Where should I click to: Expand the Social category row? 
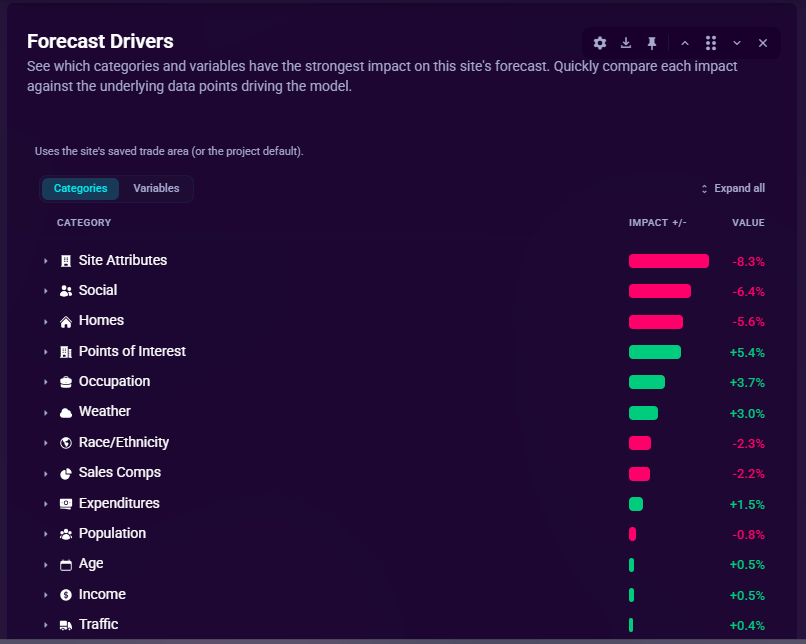(46, 291)
